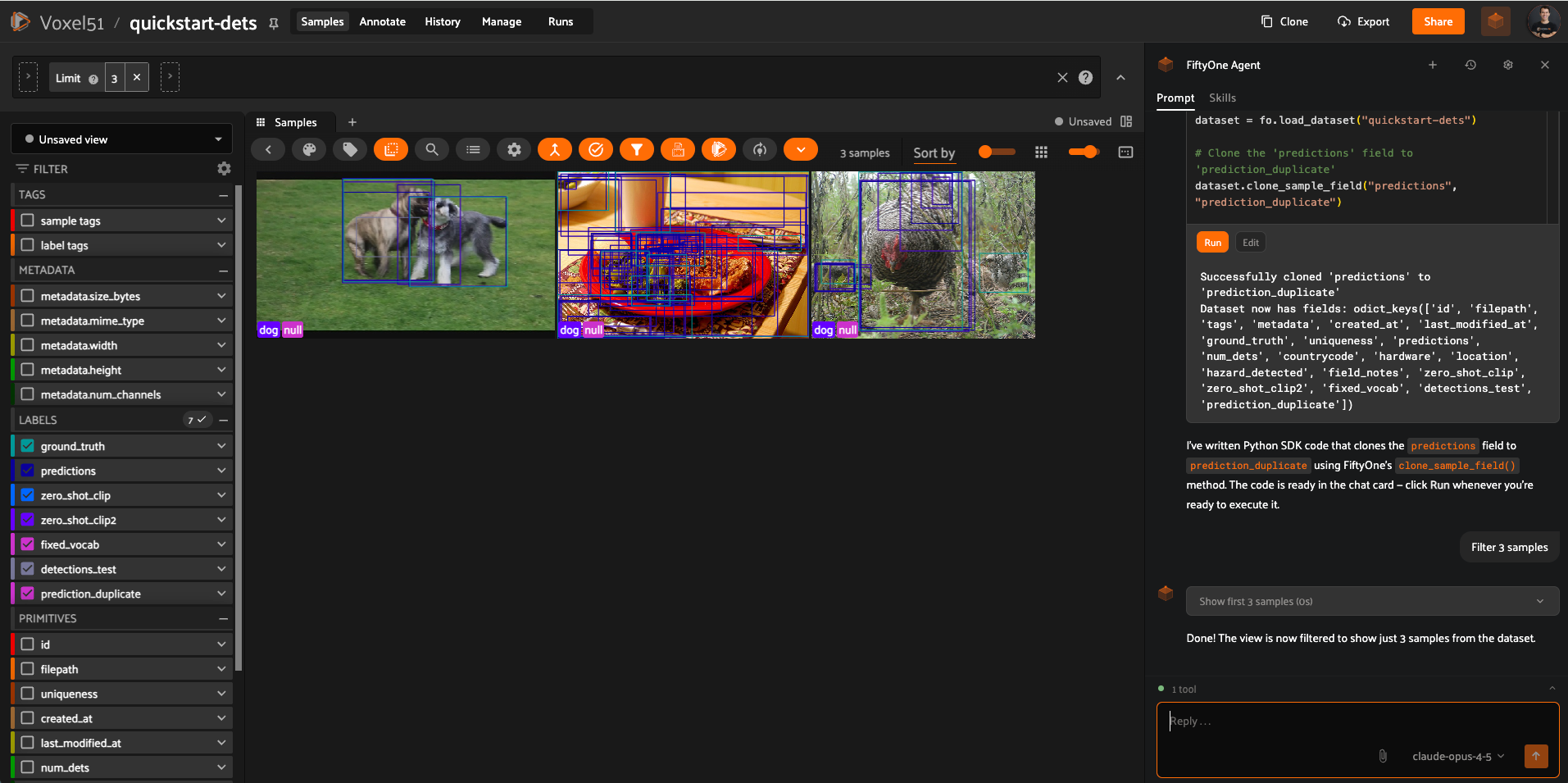Click the orange funnel filter icon
The width and height of the screenshot is (1568, 783).
pyautogui.click(x=637, y=149)
